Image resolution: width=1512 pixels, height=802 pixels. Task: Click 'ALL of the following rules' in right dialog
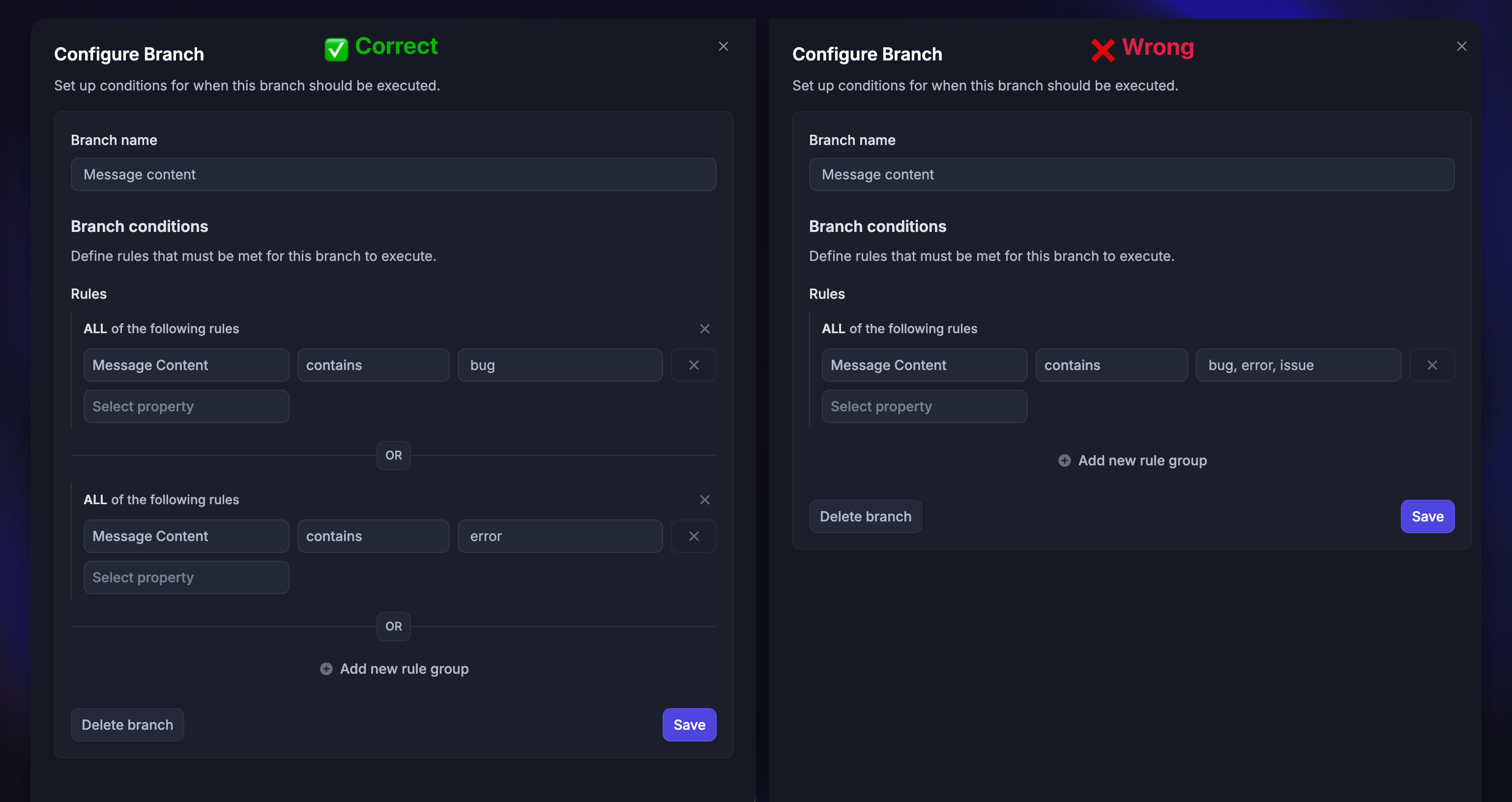900,329
